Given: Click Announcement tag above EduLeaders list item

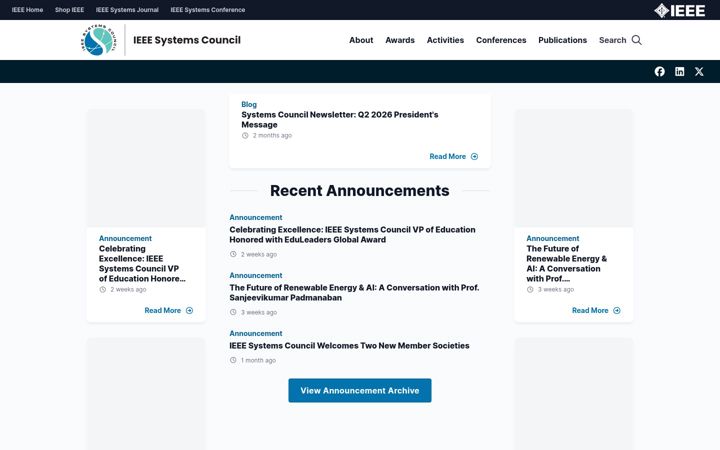Looking at the screenshot, I should 256,217.
